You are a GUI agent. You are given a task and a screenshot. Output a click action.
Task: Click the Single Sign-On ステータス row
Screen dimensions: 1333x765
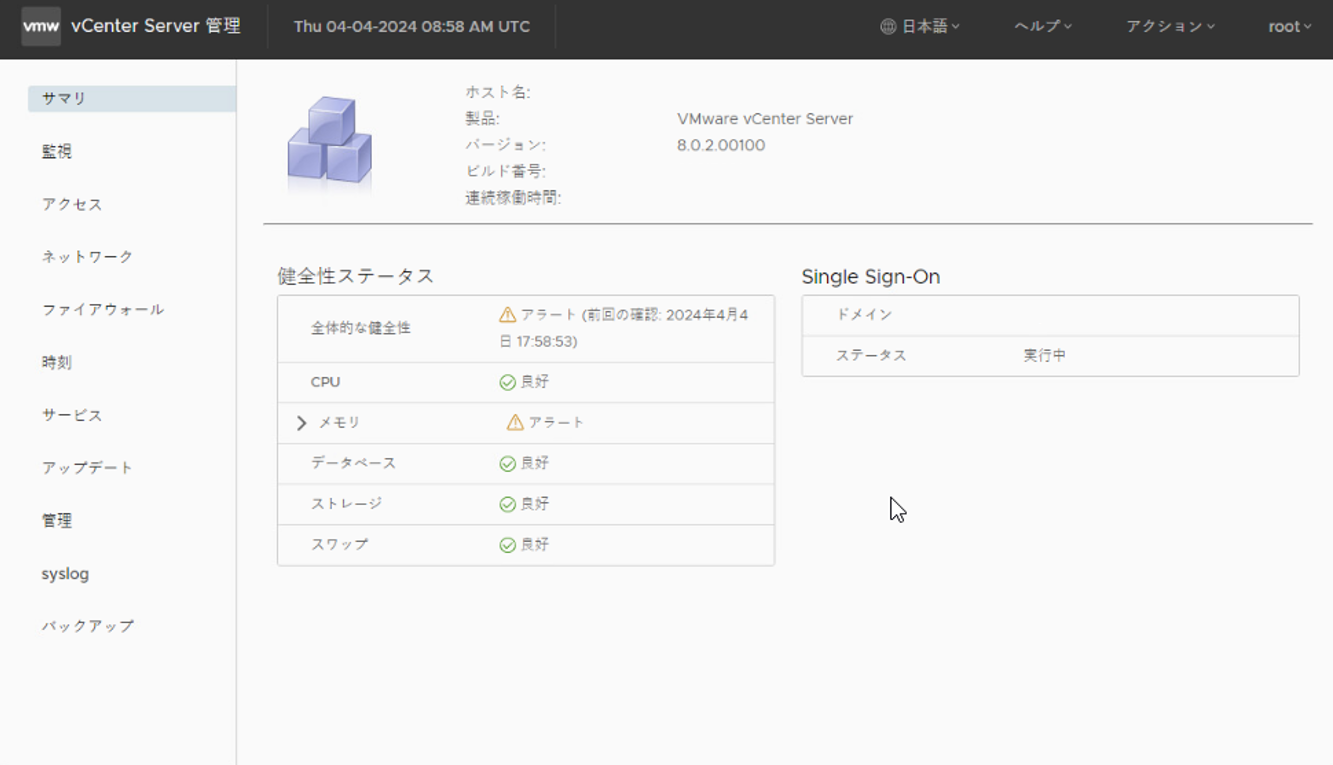tap(1050, 356)
